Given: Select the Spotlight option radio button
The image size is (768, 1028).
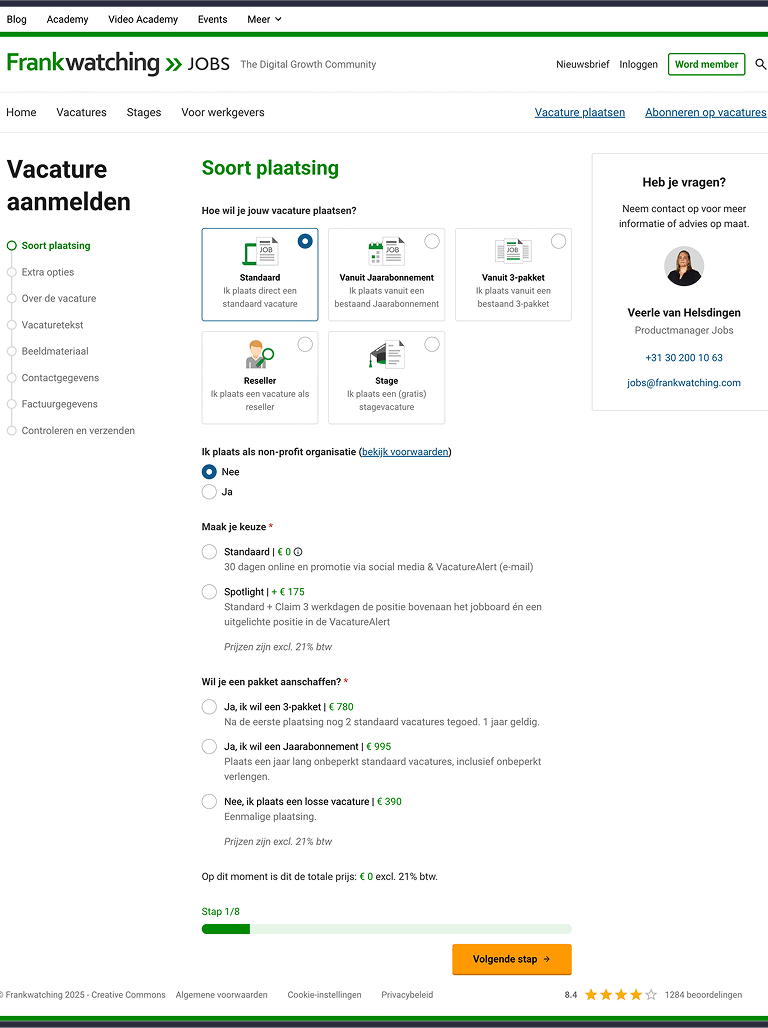Looking at the screenshot, I should click(x=209, y=592).
